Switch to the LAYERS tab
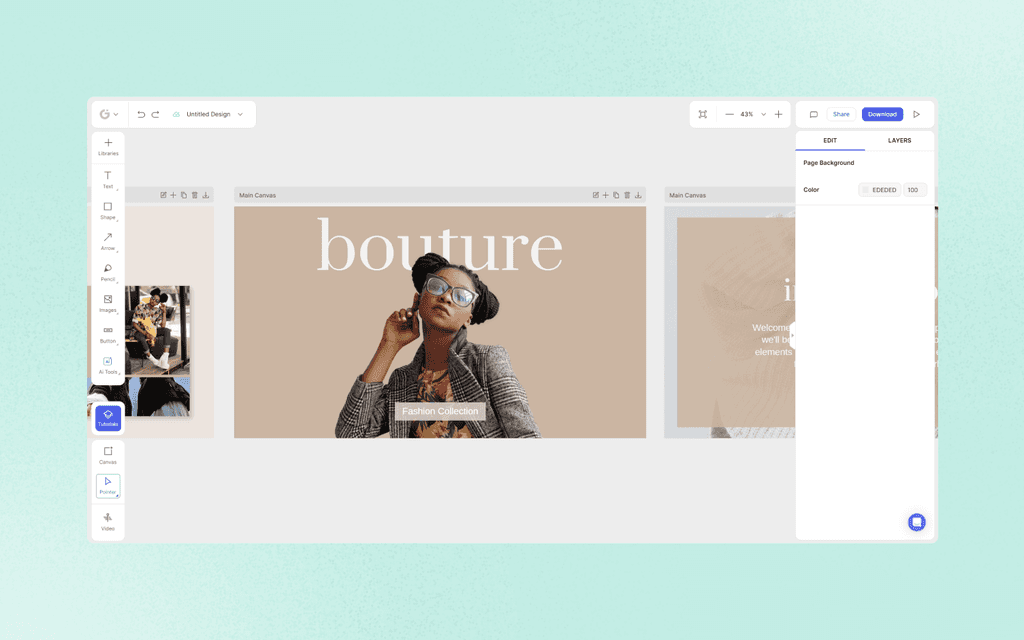 click(x=897, y=140)
